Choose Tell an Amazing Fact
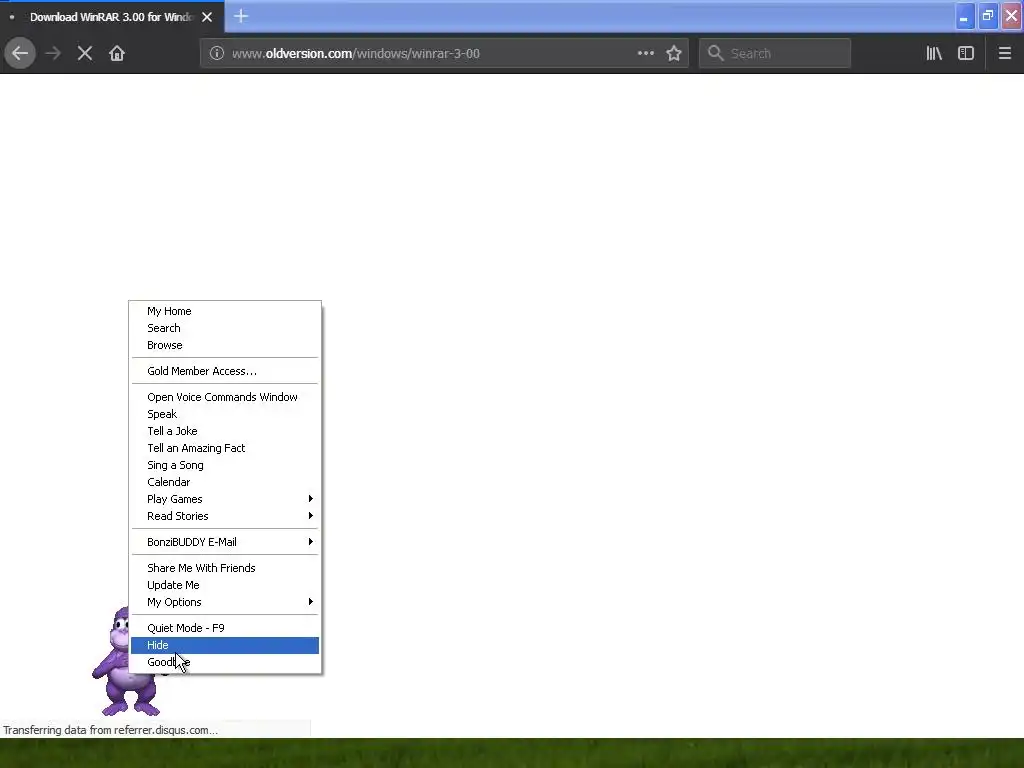This screenshot has height=768, width=1024. click(x=225, y=448)
